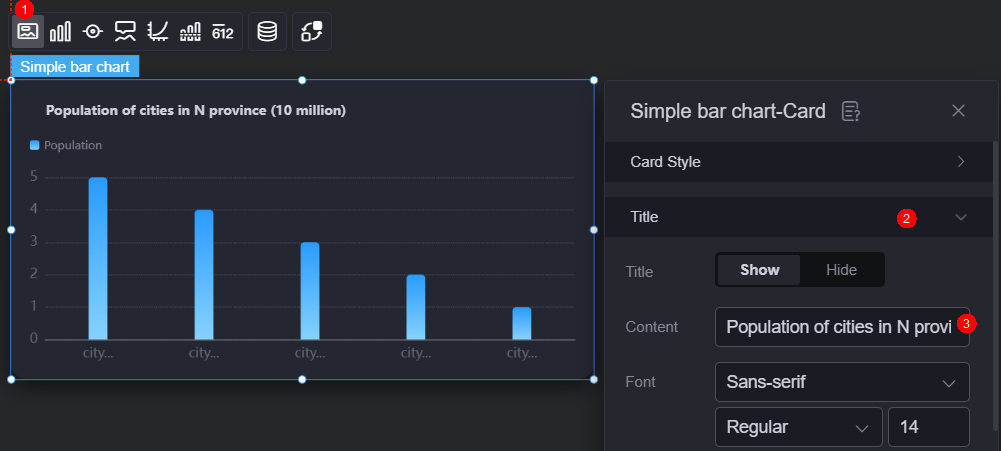The width and height of the screenshot is (1001, 451).
Task: Toggle the Population legend entry
Action: point(66,145)
